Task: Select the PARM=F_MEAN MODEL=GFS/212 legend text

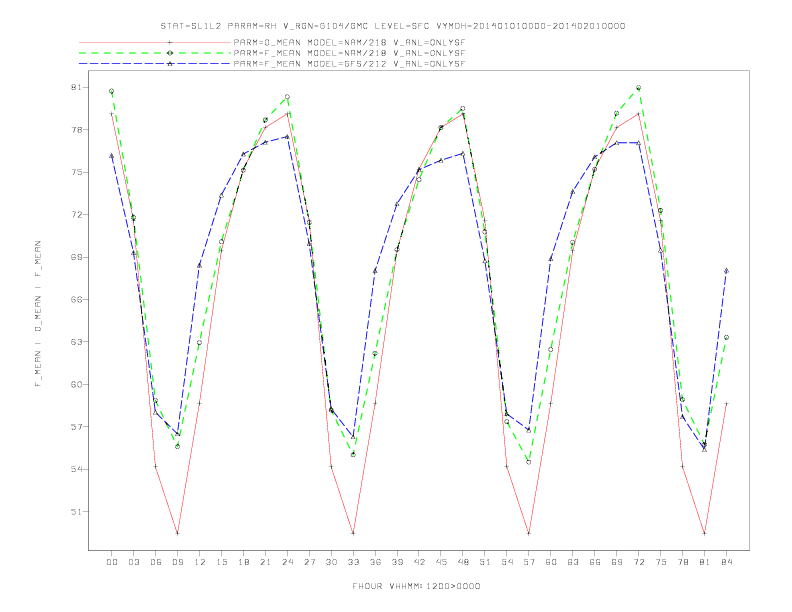Action: (349, 64)
